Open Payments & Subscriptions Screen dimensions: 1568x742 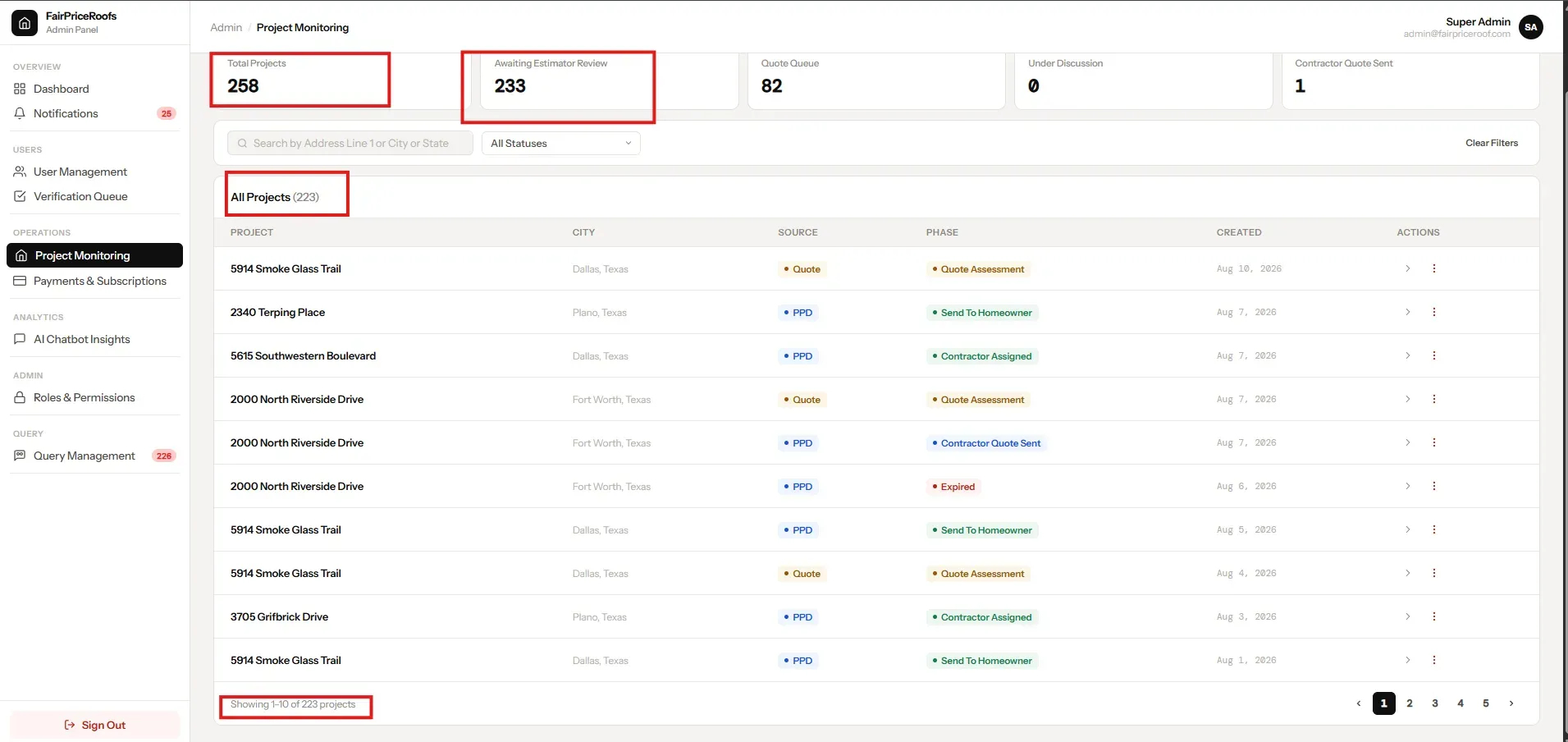94,281
